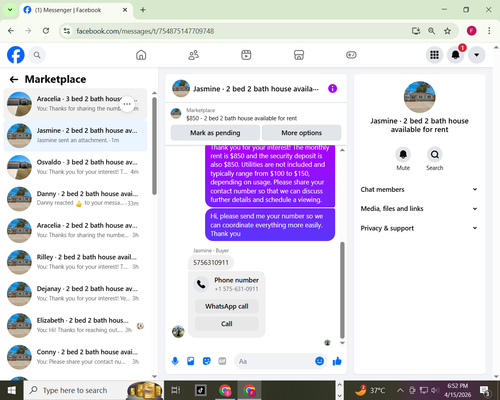Expand Chat members section
Screen dimensions: 500x400
click(x=419, y=189)
